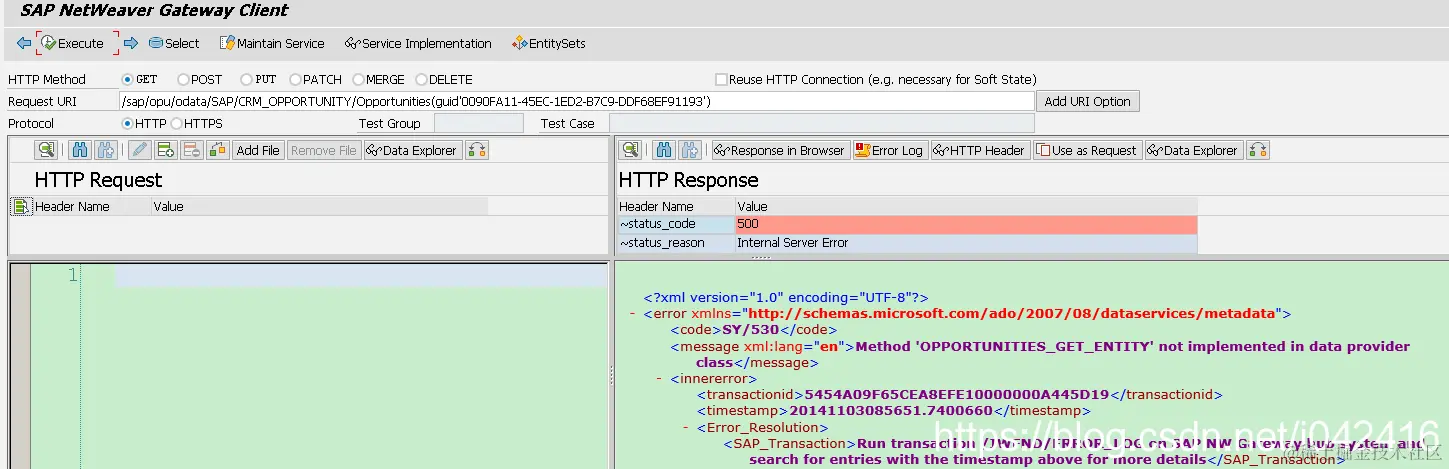The width and height of the screenshot is (1449, 469).
Task: Click details magnifier icon in HTTP Request toolbar
Action: point(45,150)
